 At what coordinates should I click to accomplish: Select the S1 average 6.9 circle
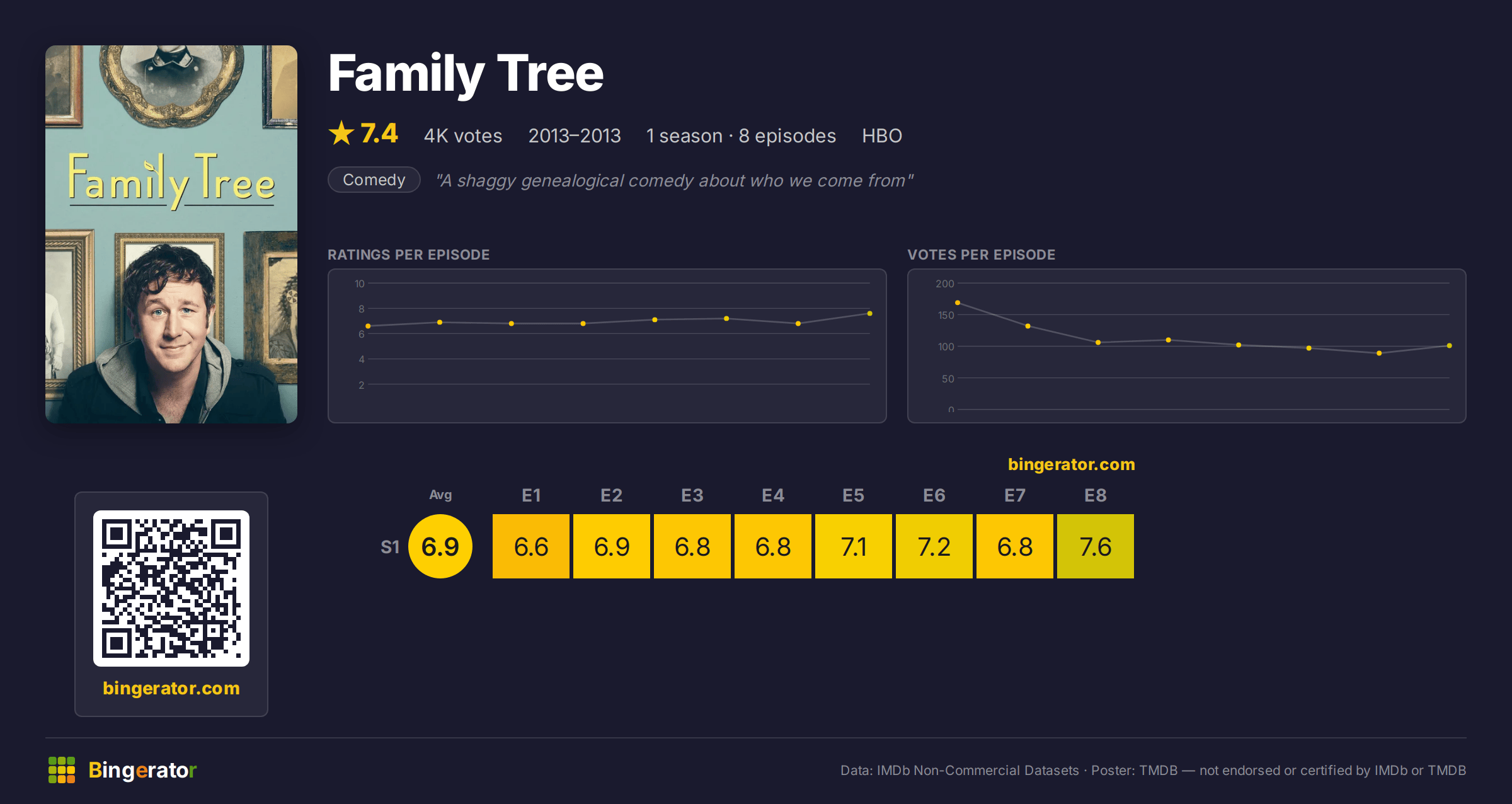[x=440, y=546]
